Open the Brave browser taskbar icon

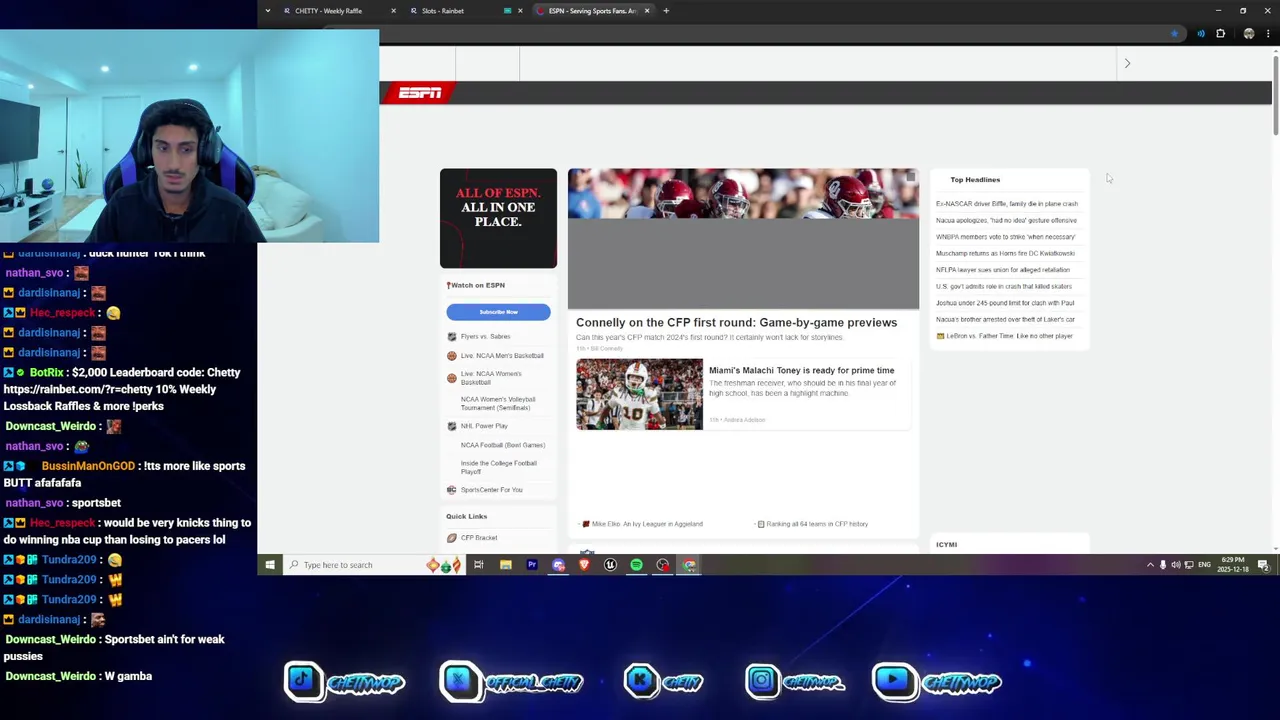tap(584, 565)
